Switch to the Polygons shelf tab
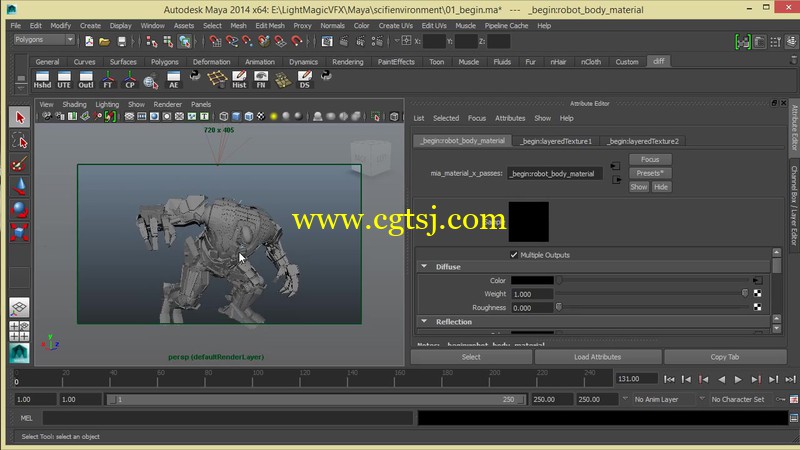800x450 pixels. coord(165,62)
